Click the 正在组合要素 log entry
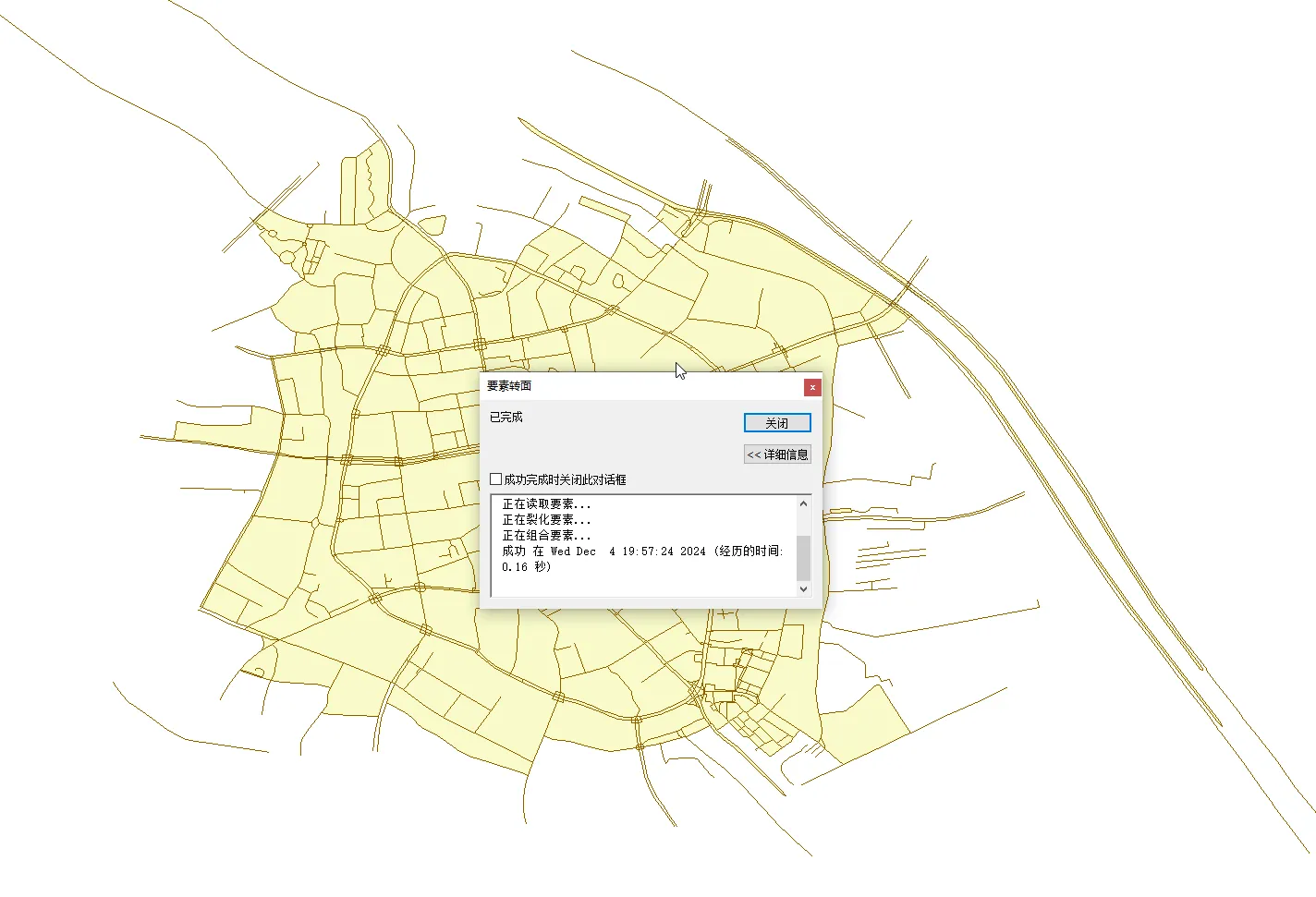The width and height of the screenshot is (1316, 897). pyautogui.click(x=545, y=535)
